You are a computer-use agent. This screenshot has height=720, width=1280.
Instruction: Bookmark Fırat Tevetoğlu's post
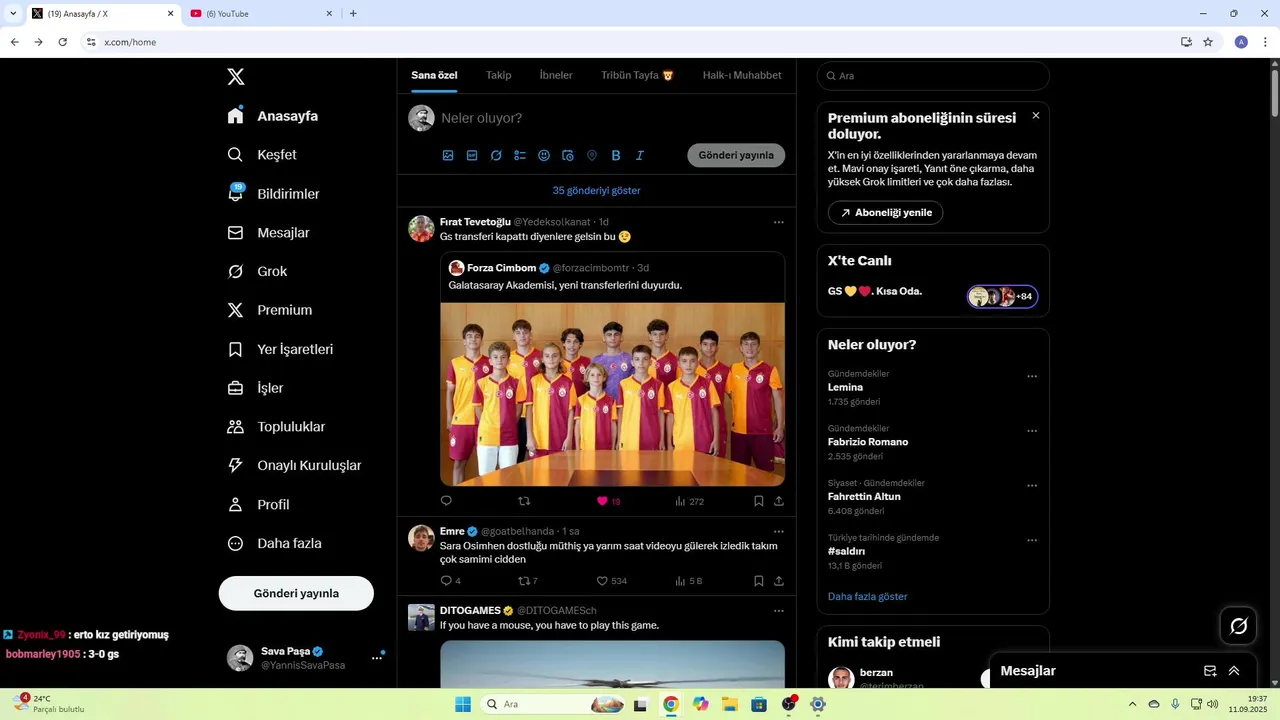point(759,501)
